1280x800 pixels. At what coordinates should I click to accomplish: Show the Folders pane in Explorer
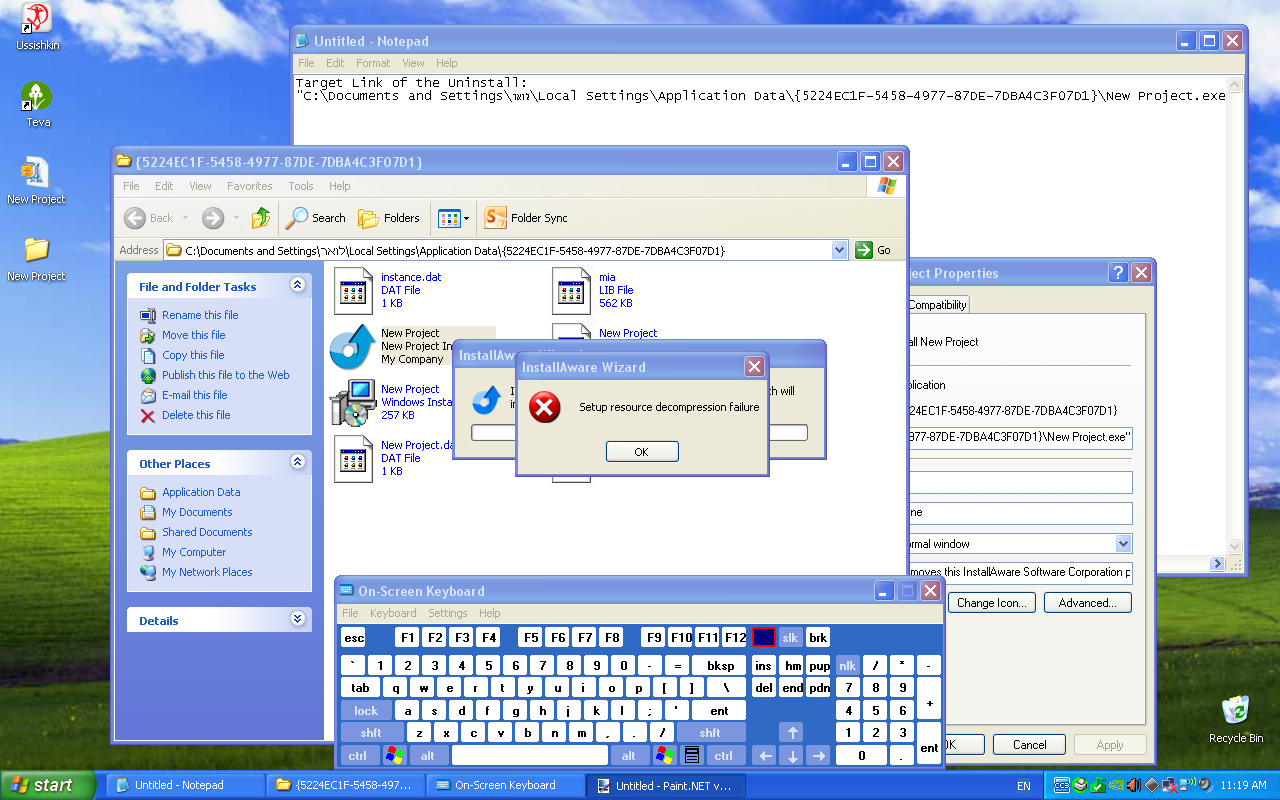pos(389,218)
